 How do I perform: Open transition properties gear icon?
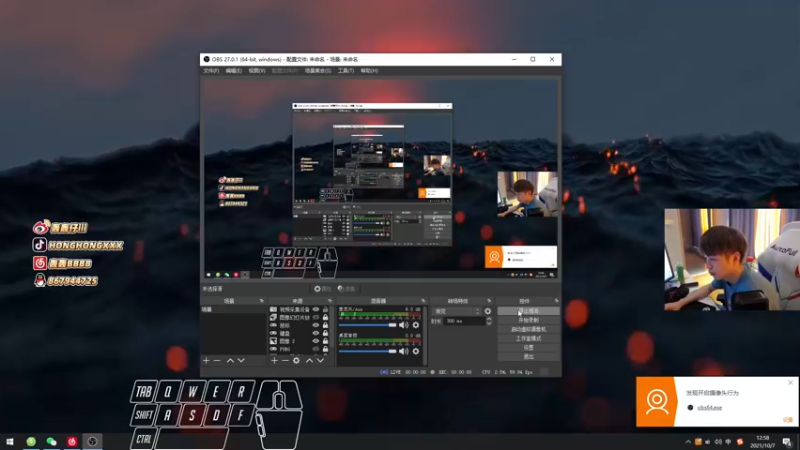[488, 311]
